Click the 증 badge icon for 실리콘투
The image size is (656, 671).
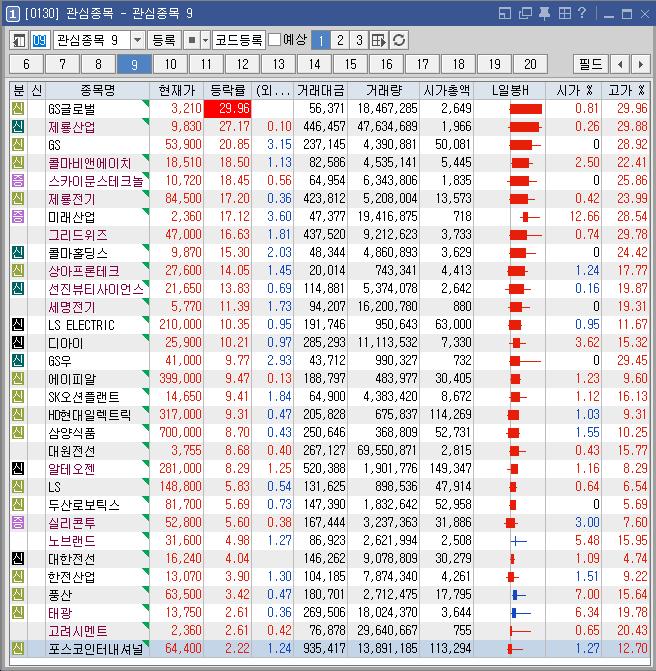click(x=18, y=522)
